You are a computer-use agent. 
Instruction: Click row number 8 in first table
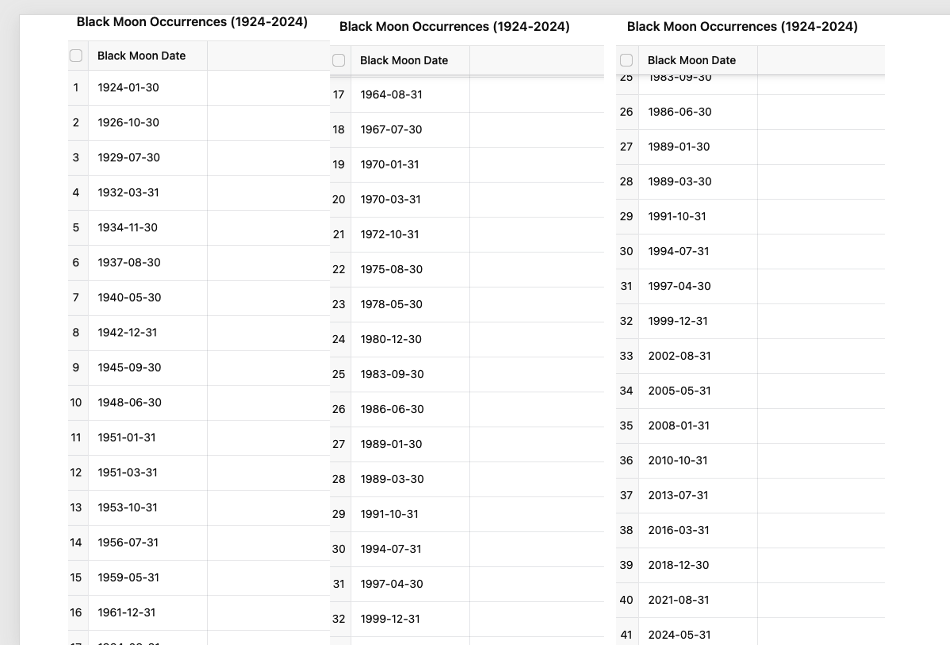click(x=76, y=332)
